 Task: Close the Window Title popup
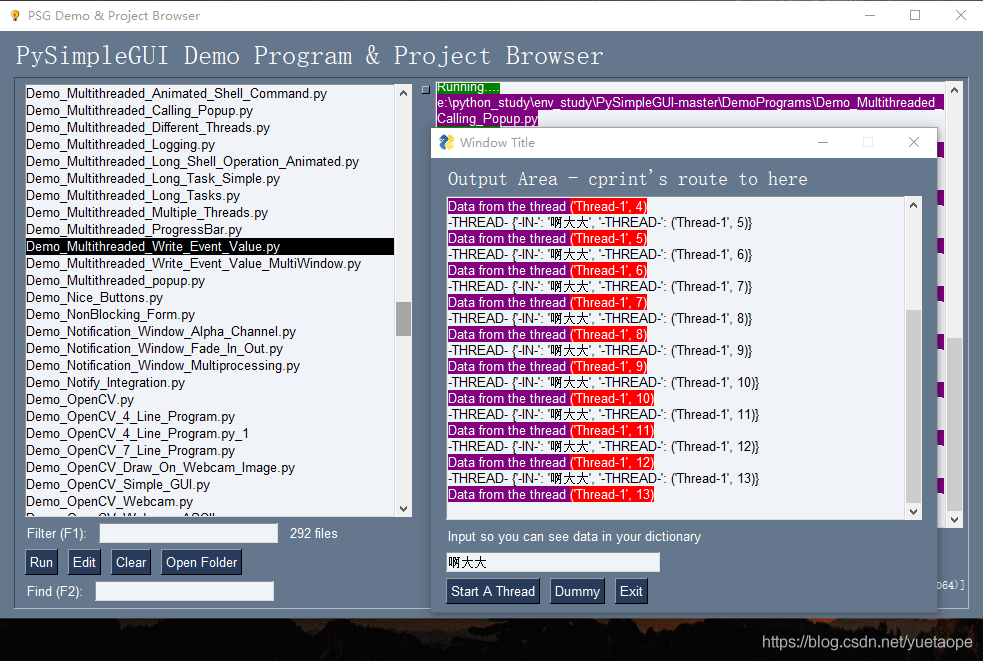(x=914, y=142)
